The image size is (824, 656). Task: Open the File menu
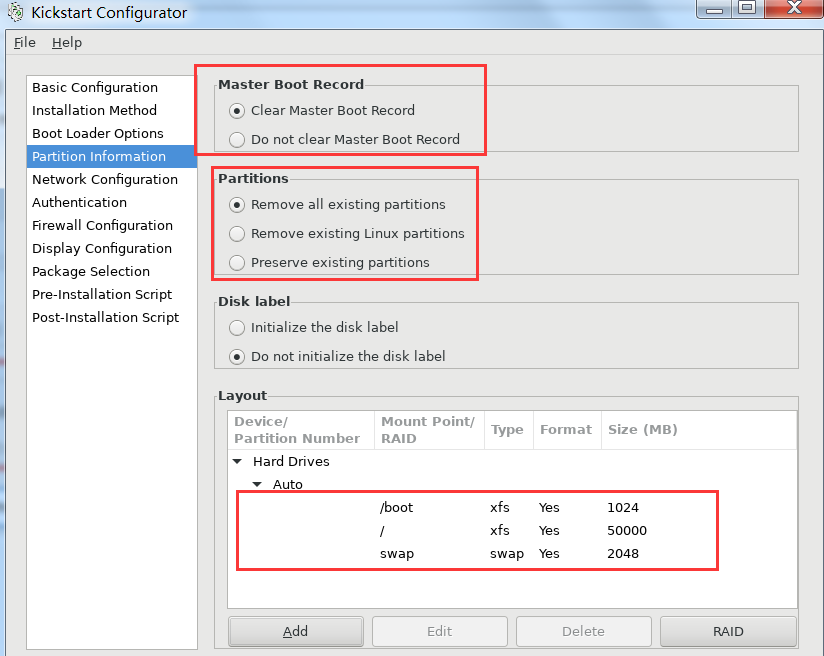click(25, 43)
